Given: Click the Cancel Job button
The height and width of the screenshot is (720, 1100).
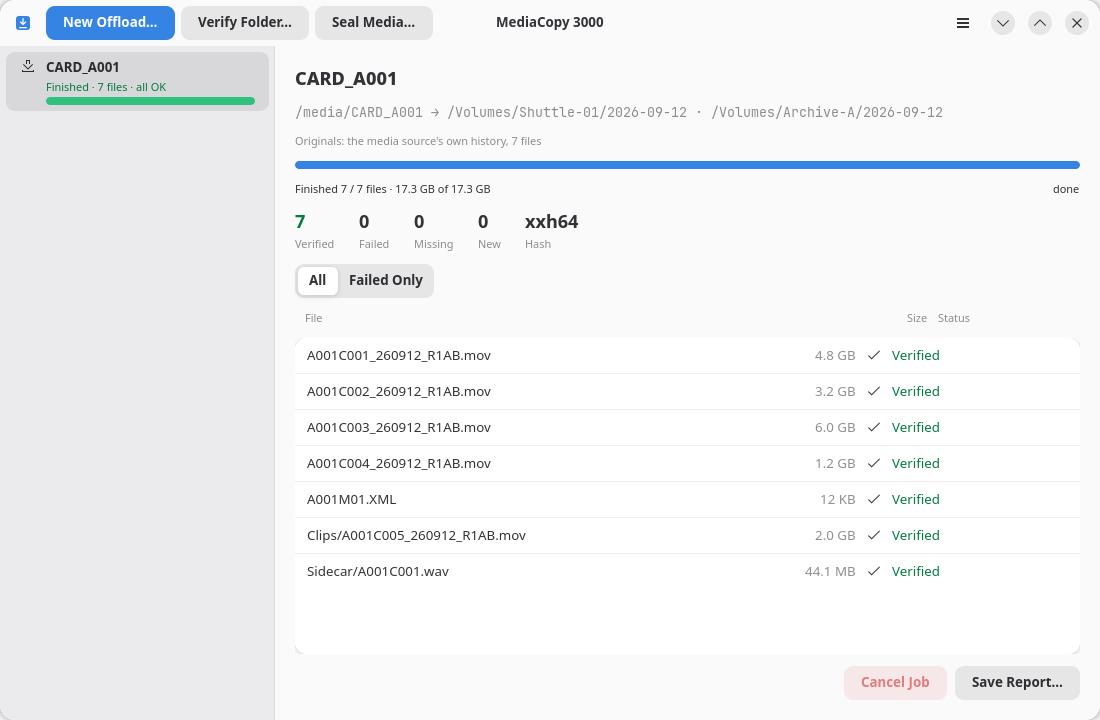Looking at the screenshot, I should [895, 682].
